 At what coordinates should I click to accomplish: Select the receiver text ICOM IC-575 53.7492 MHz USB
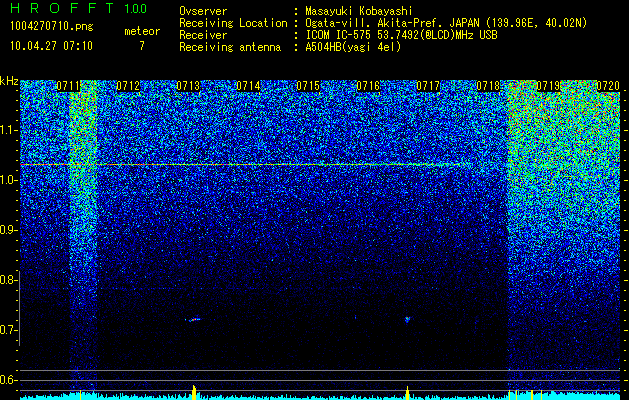[x=402, y=35]
